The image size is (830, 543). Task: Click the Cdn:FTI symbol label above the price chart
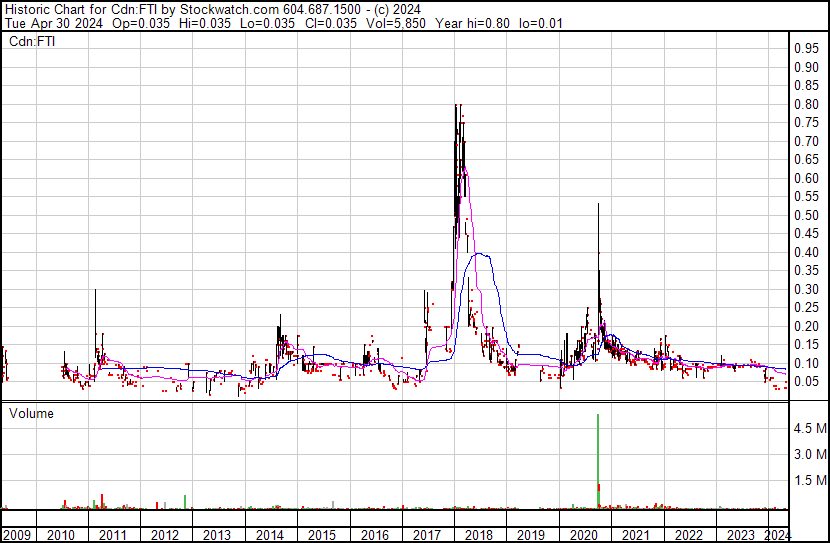click(32, 42)
